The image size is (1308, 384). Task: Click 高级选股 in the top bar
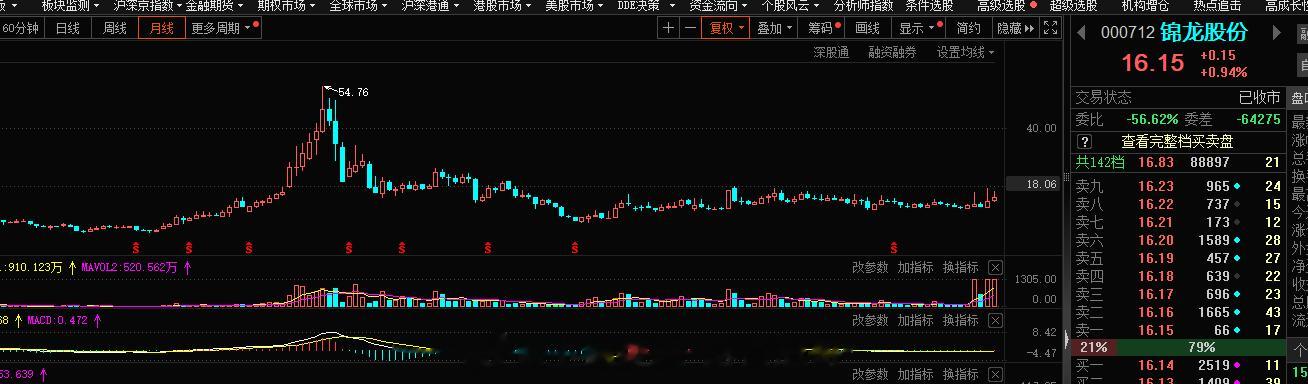[1001, 6]
